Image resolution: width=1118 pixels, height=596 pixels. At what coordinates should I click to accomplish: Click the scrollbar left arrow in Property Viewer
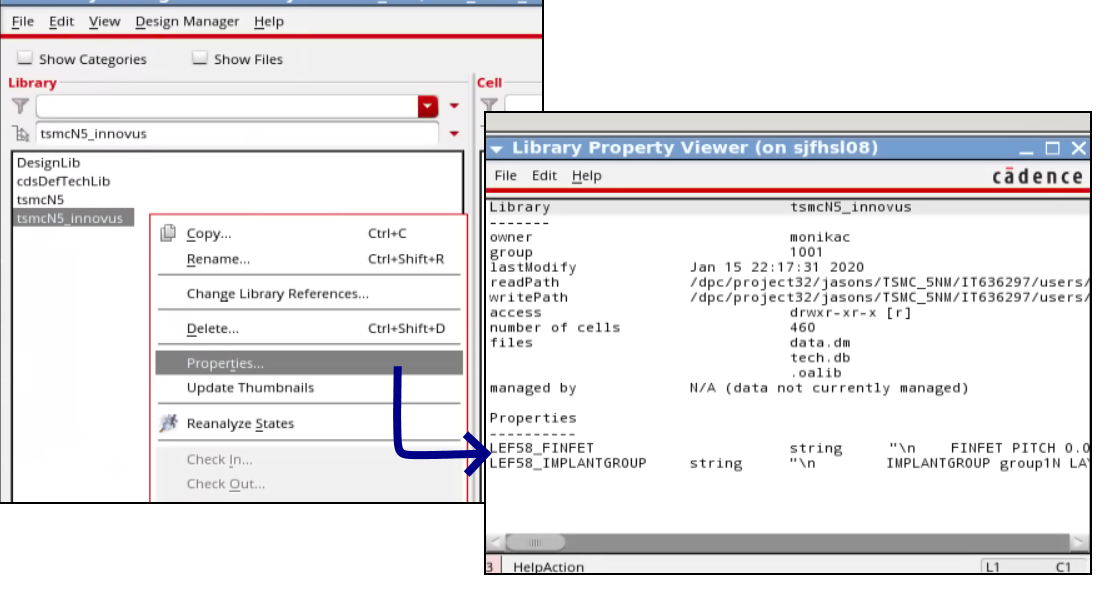(x=496, y=543)
